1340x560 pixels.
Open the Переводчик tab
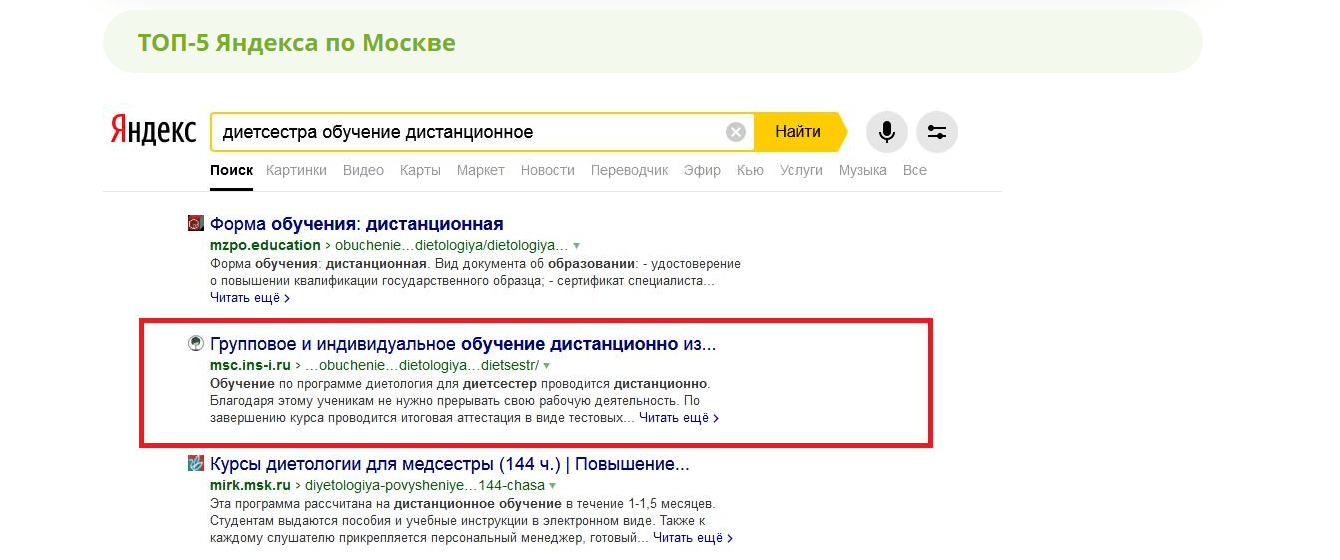click(x=629, y=170)
